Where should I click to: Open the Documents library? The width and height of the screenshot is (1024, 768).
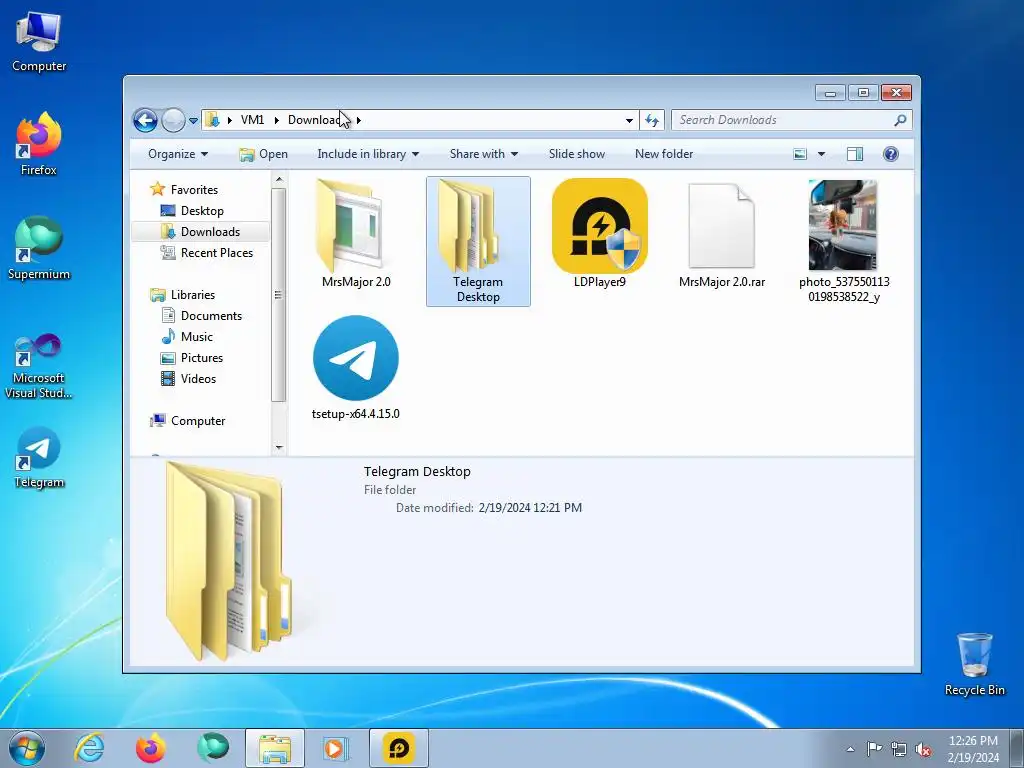point(211,315)
